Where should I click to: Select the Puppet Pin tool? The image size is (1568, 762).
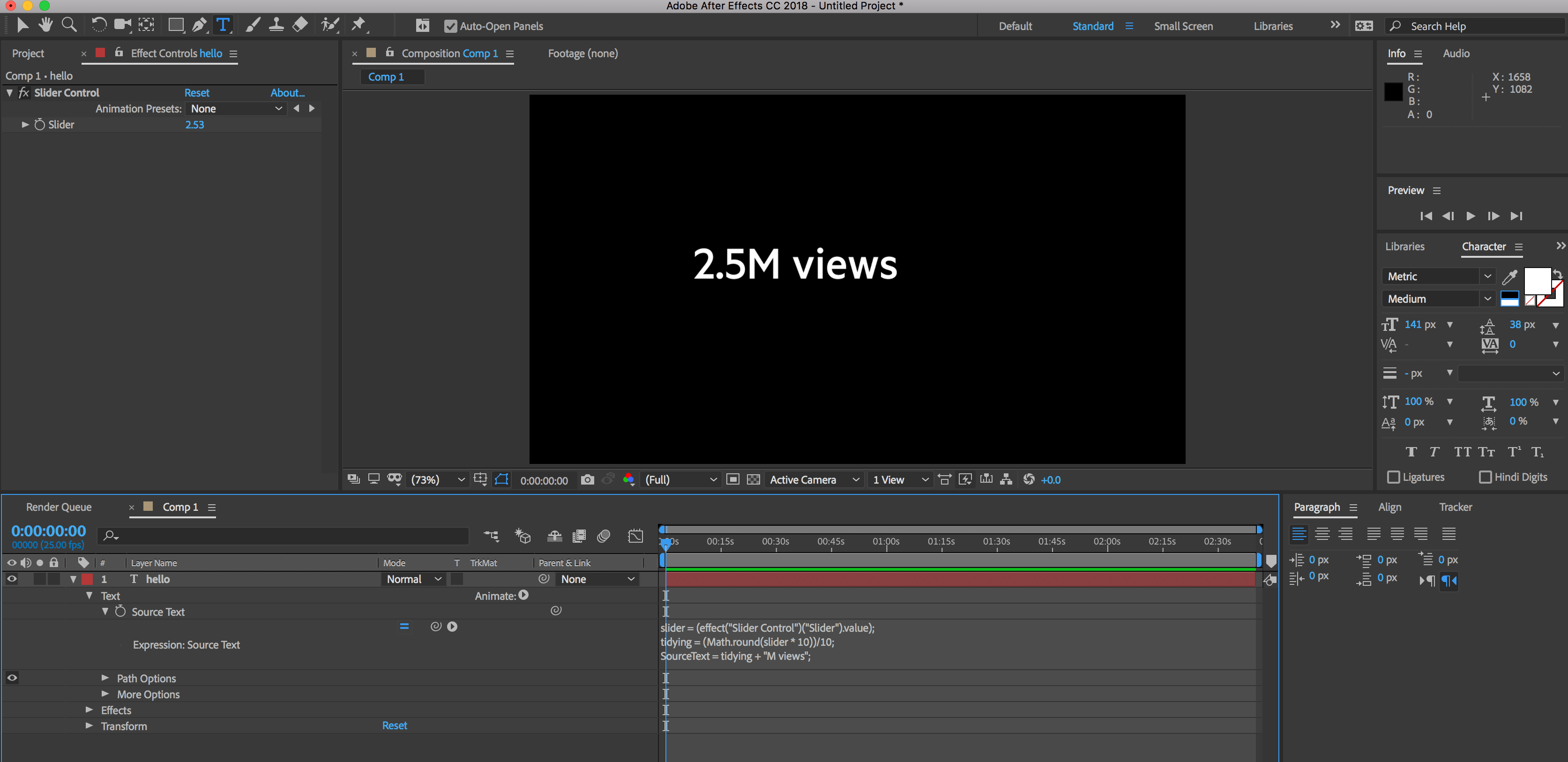point(358,25)
